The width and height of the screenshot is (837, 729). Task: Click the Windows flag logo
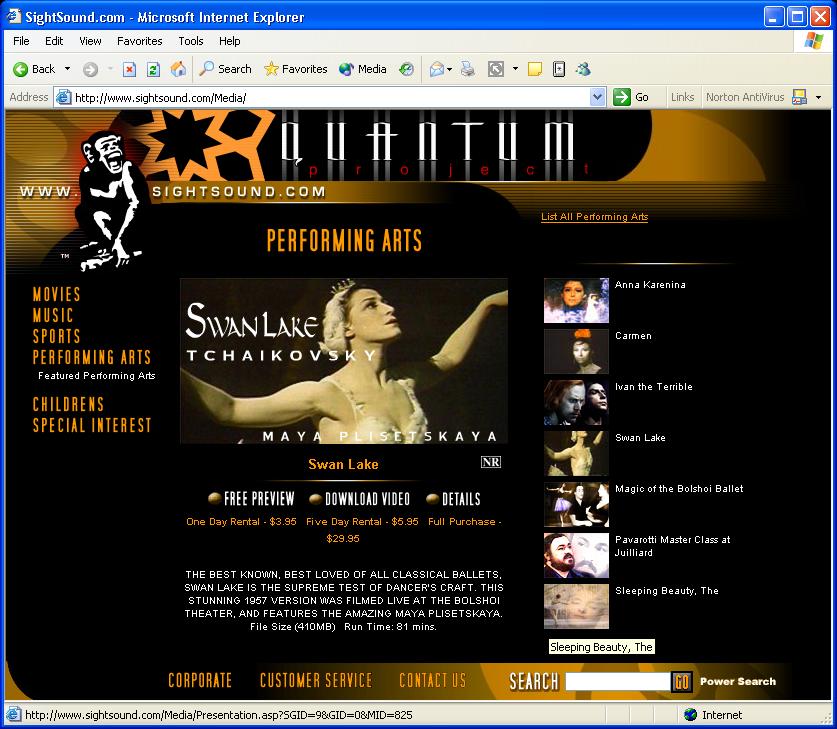(x=814, y=41)
